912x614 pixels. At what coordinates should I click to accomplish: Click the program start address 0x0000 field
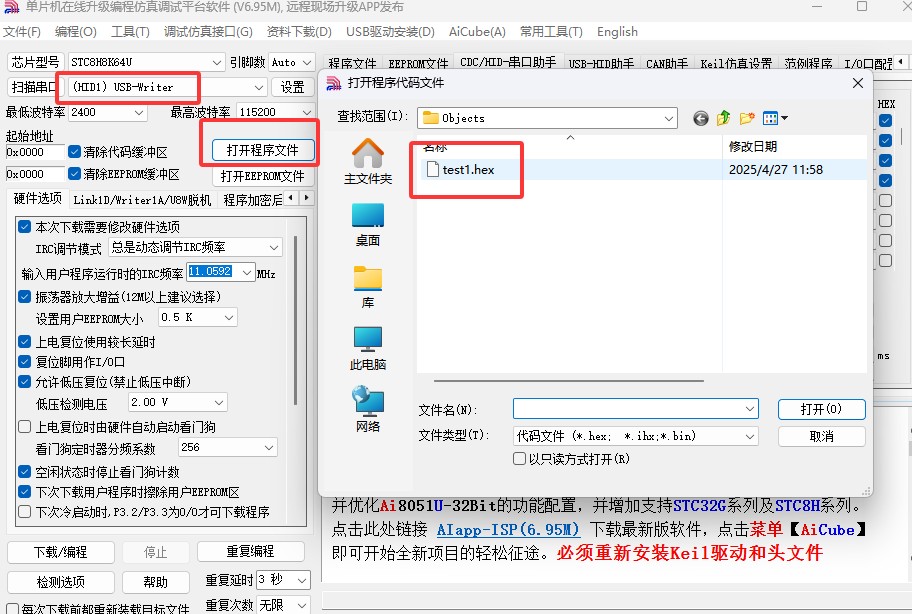click(x=34, y=152)
